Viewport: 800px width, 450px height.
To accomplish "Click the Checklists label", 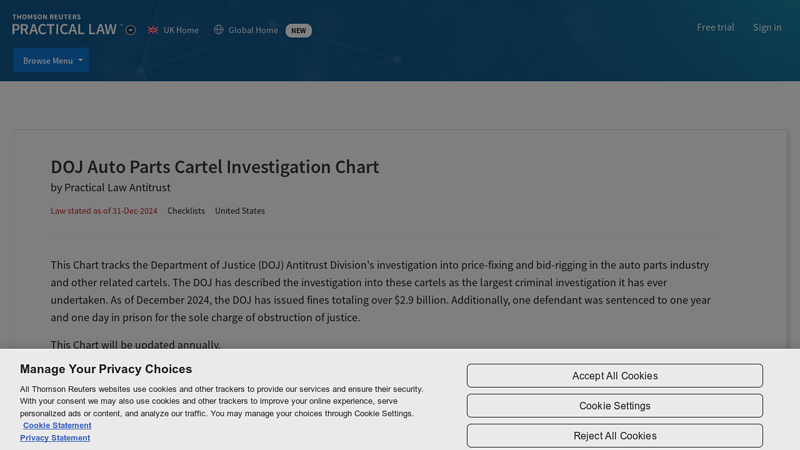I will [186, 211].
